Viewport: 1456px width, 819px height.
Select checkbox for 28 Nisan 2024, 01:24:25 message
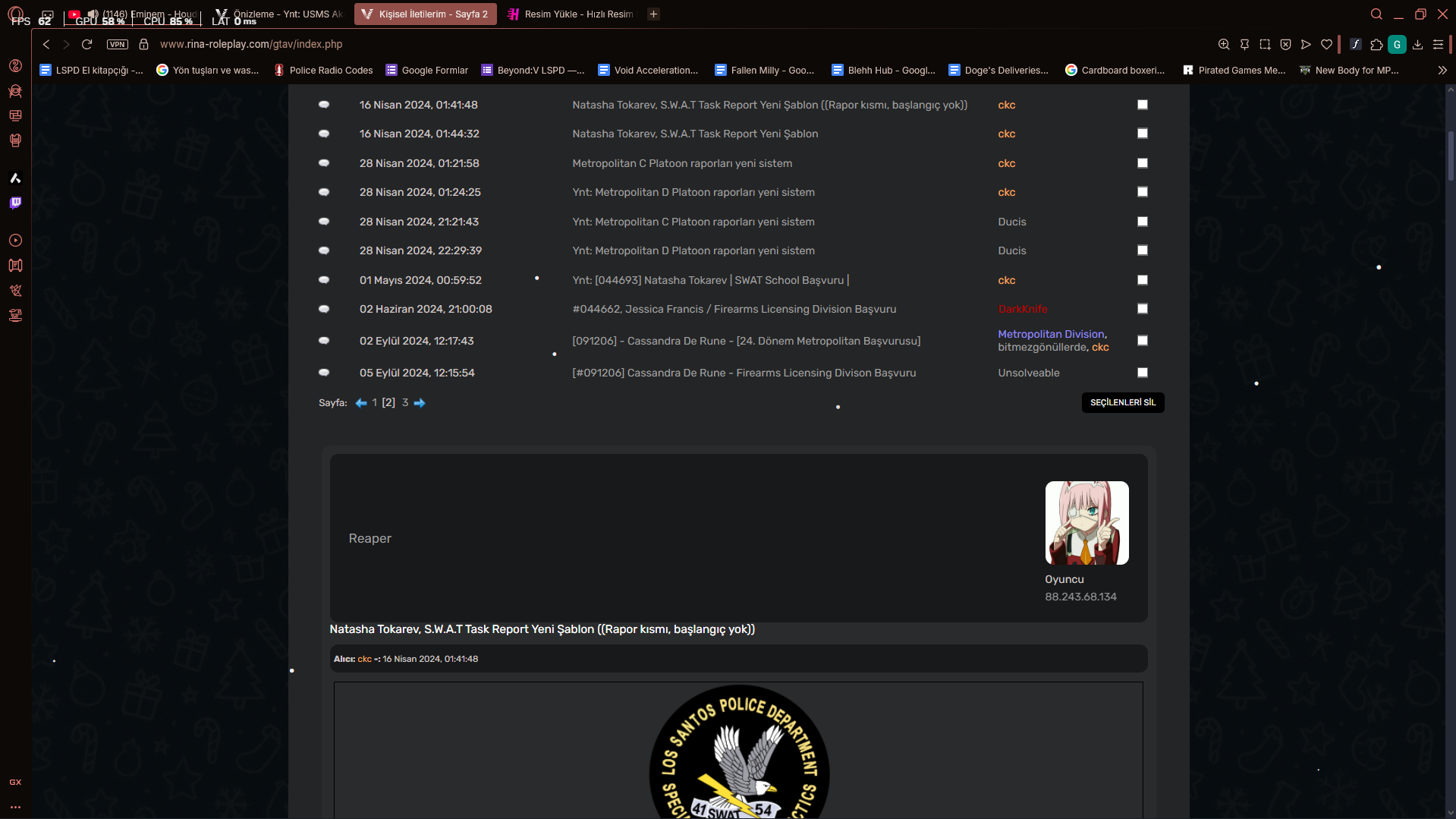1143,192
